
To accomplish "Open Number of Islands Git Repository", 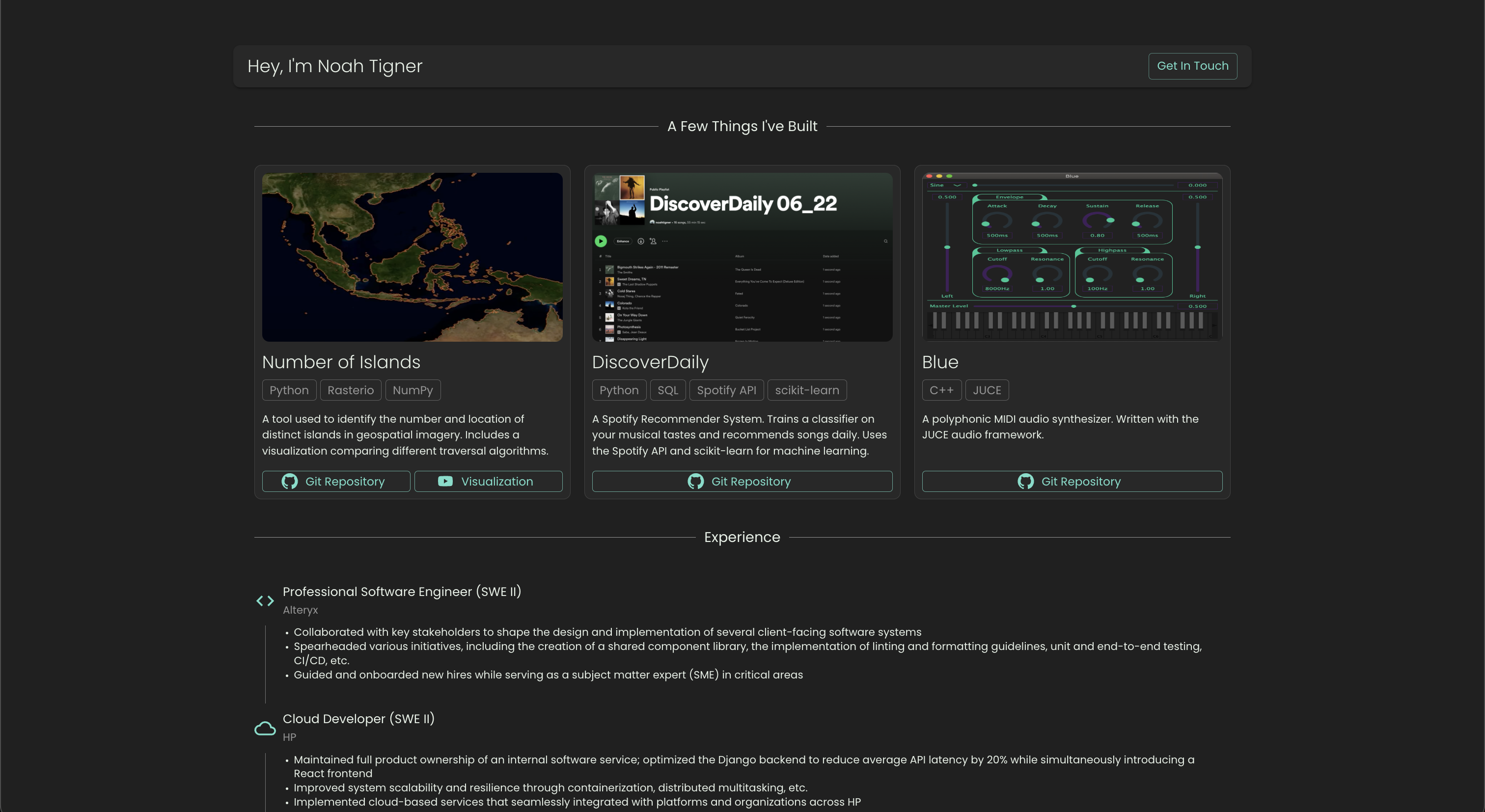I will (336, 481).
